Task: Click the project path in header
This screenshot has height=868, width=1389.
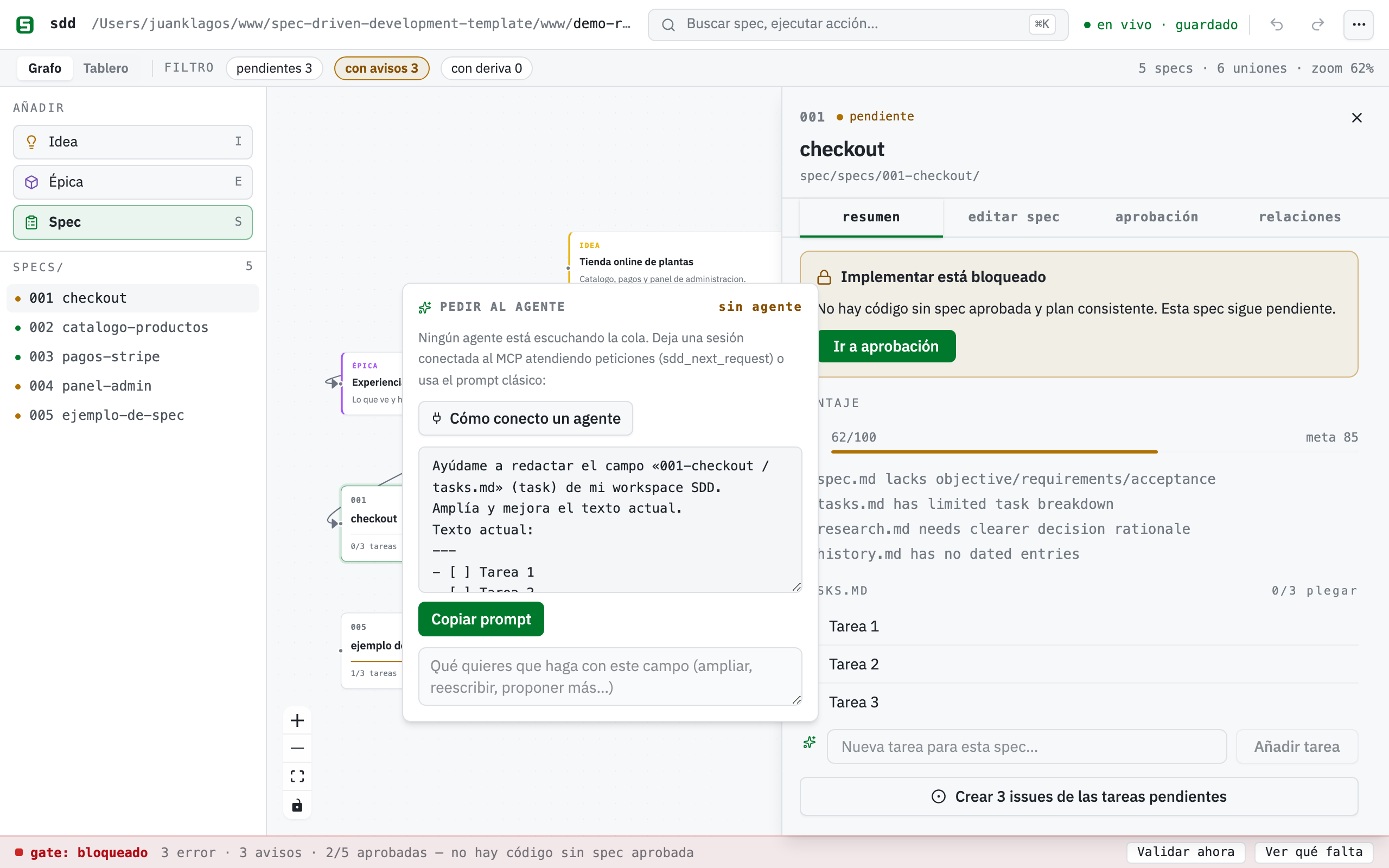Action: pyautogui.click(x=361, y=23)
